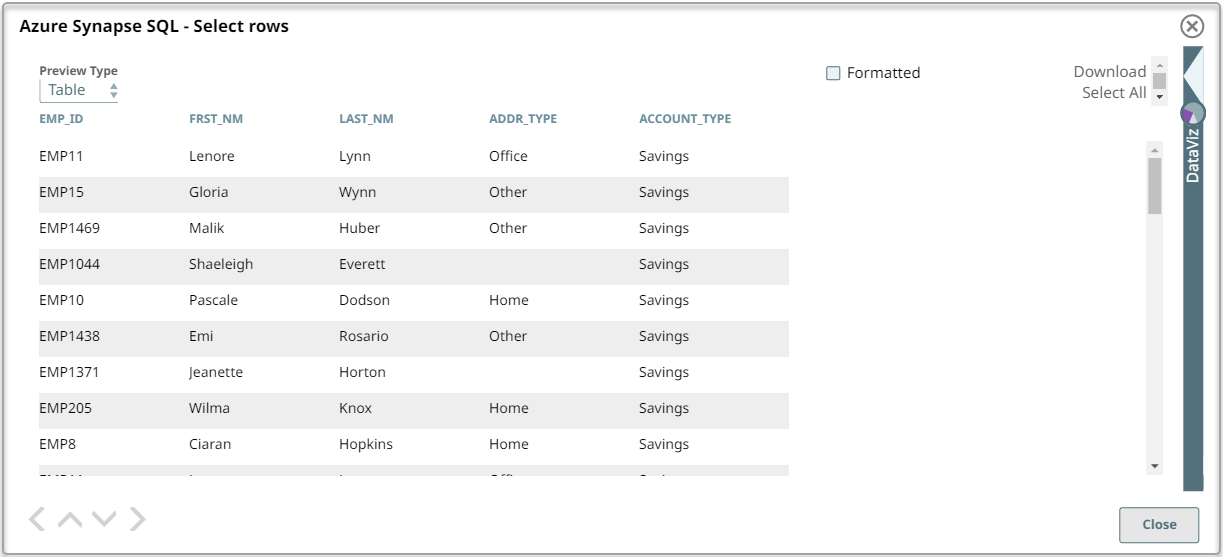
Task: Click Other address type in Gloria's row
Action: (x=508, y=192)
